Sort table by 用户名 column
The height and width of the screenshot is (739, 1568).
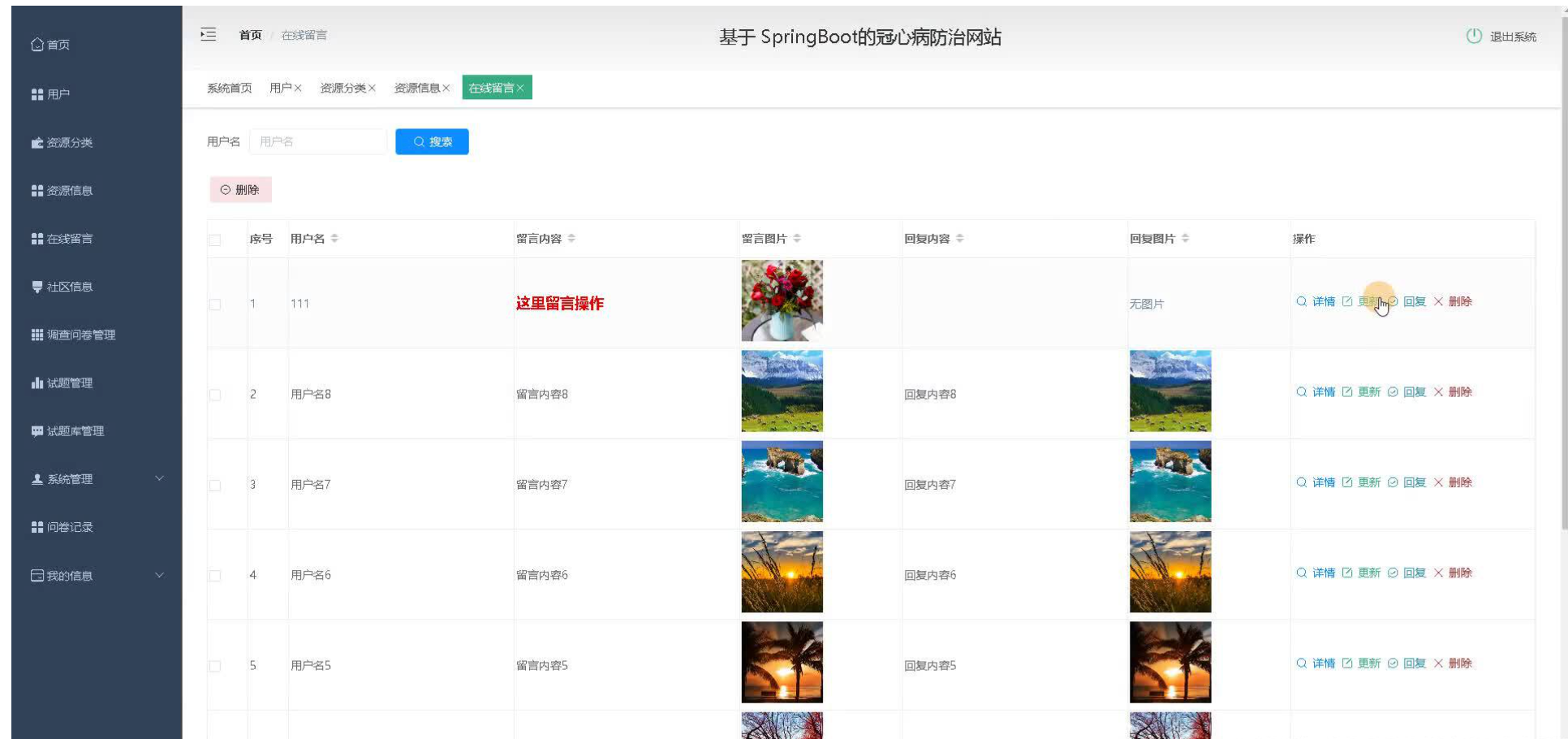point(334,238)
